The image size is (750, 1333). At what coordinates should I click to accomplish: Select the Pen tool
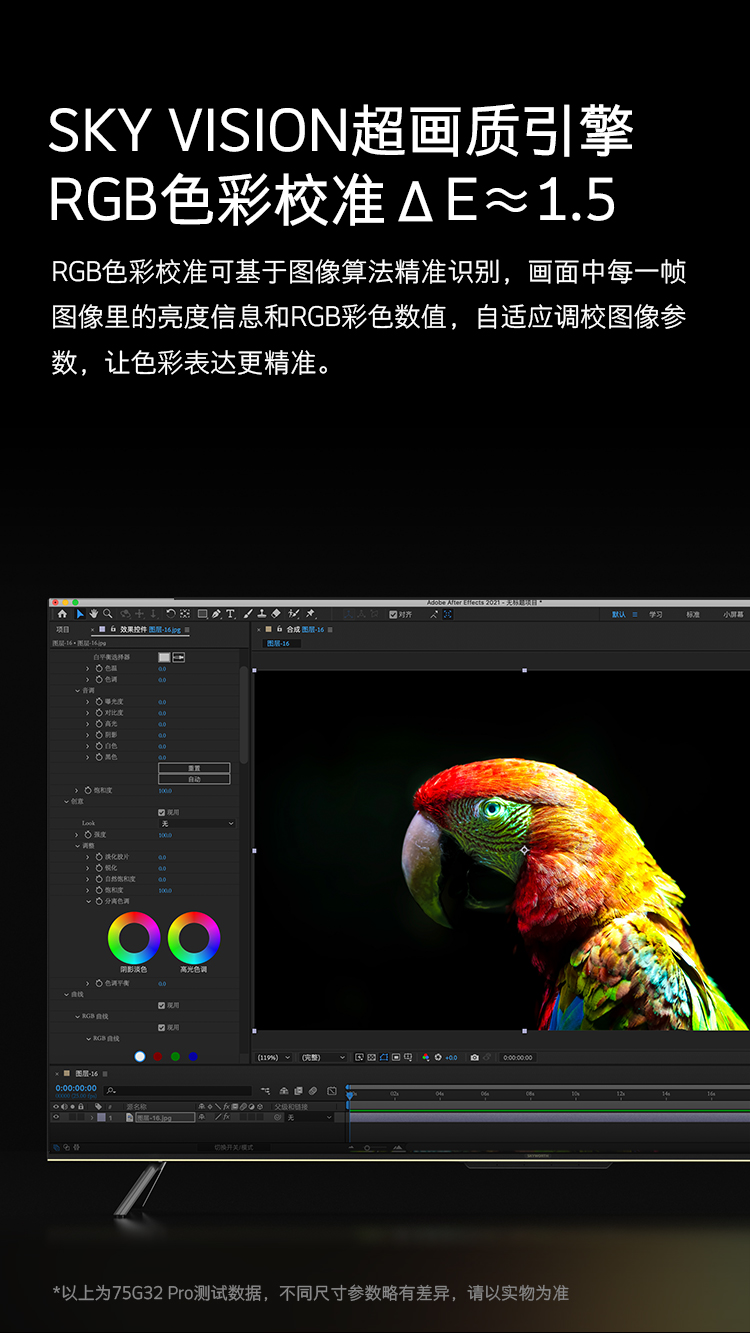[x=216, y=613]
